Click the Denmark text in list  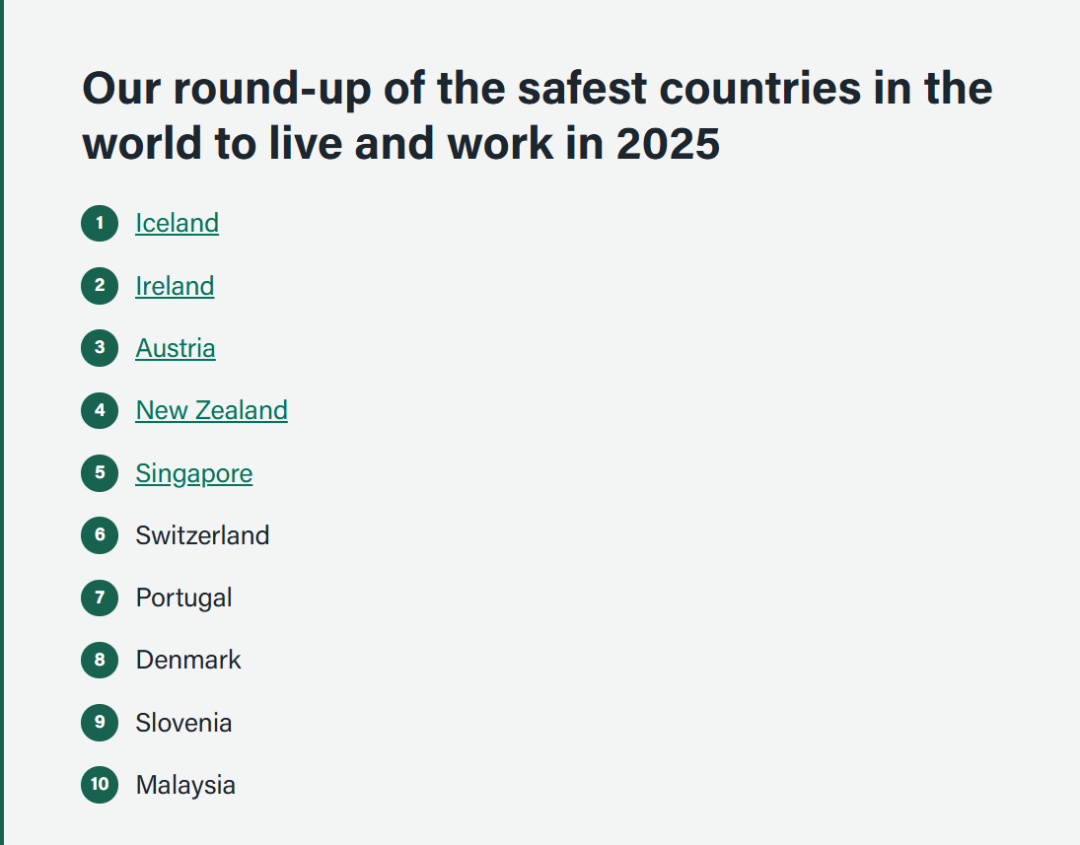[x=189, y=660]
